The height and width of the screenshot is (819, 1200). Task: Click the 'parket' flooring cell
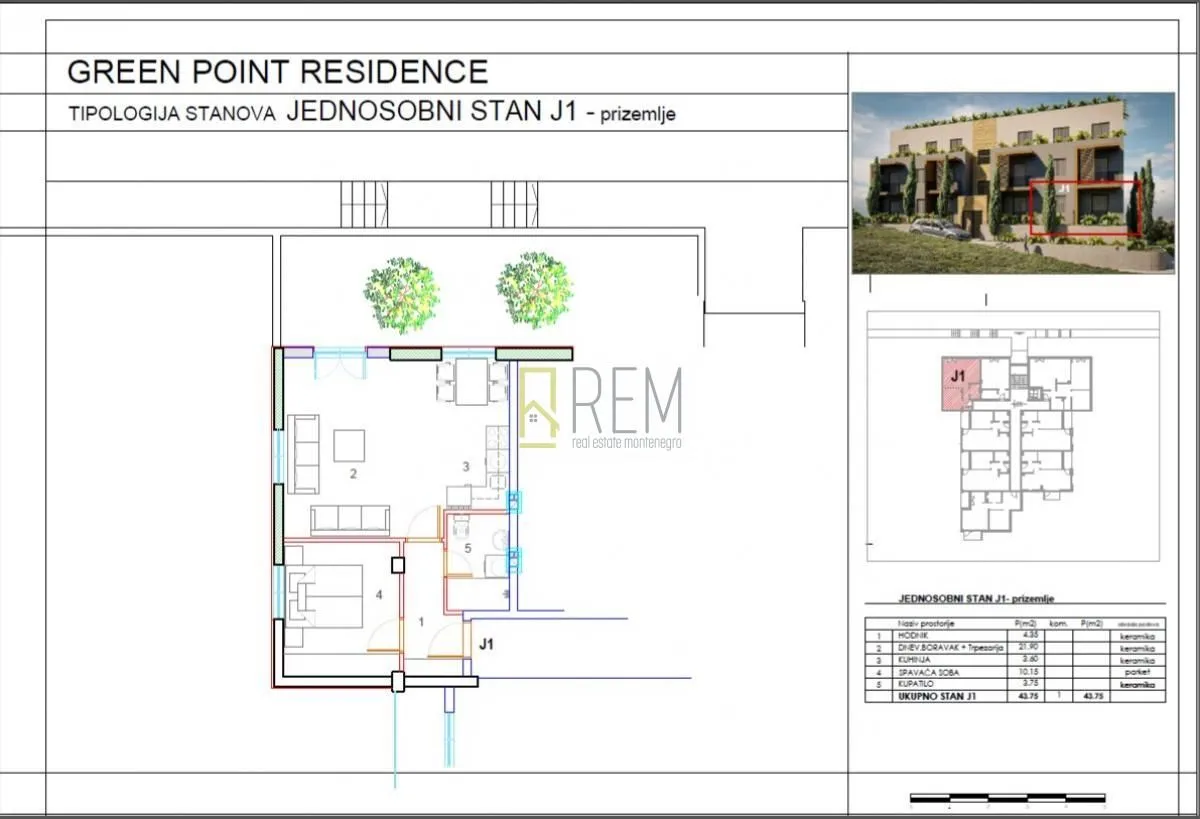[x=1137, y=672]
